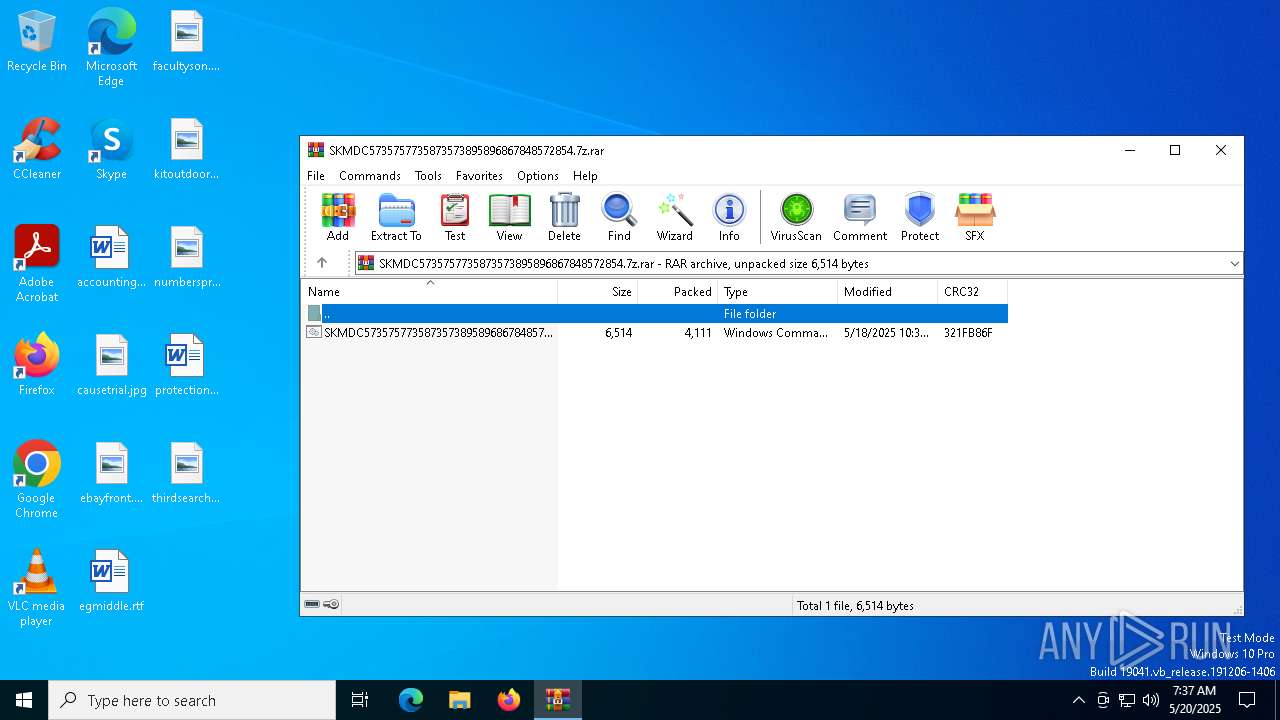Click the Delete trash can icon
This screenshot has height=720, width=1280.
click(564, 217)
